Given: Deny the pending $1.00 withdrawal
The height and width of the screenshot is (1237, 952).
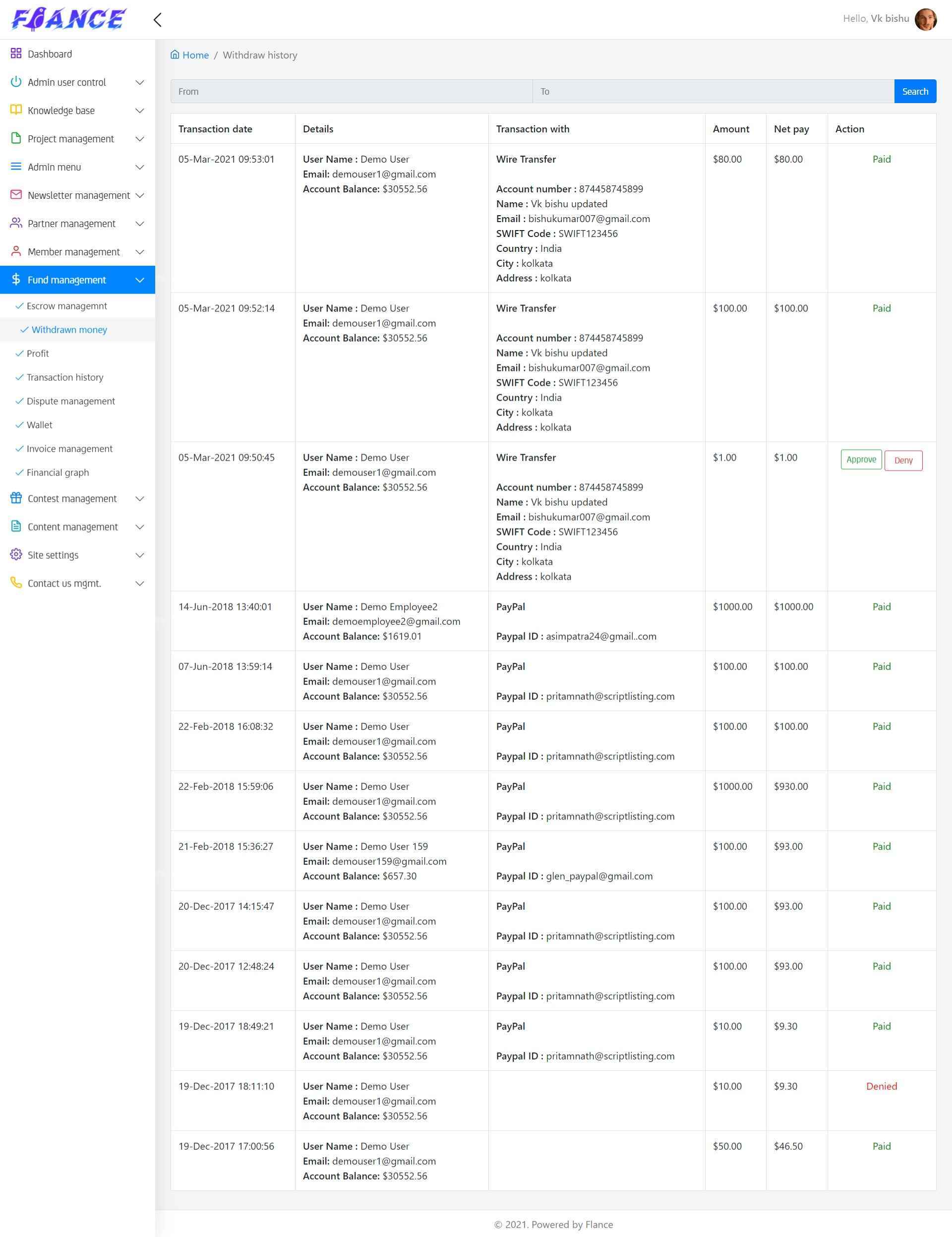Looking at the screenshot, I should click(903, 461).
